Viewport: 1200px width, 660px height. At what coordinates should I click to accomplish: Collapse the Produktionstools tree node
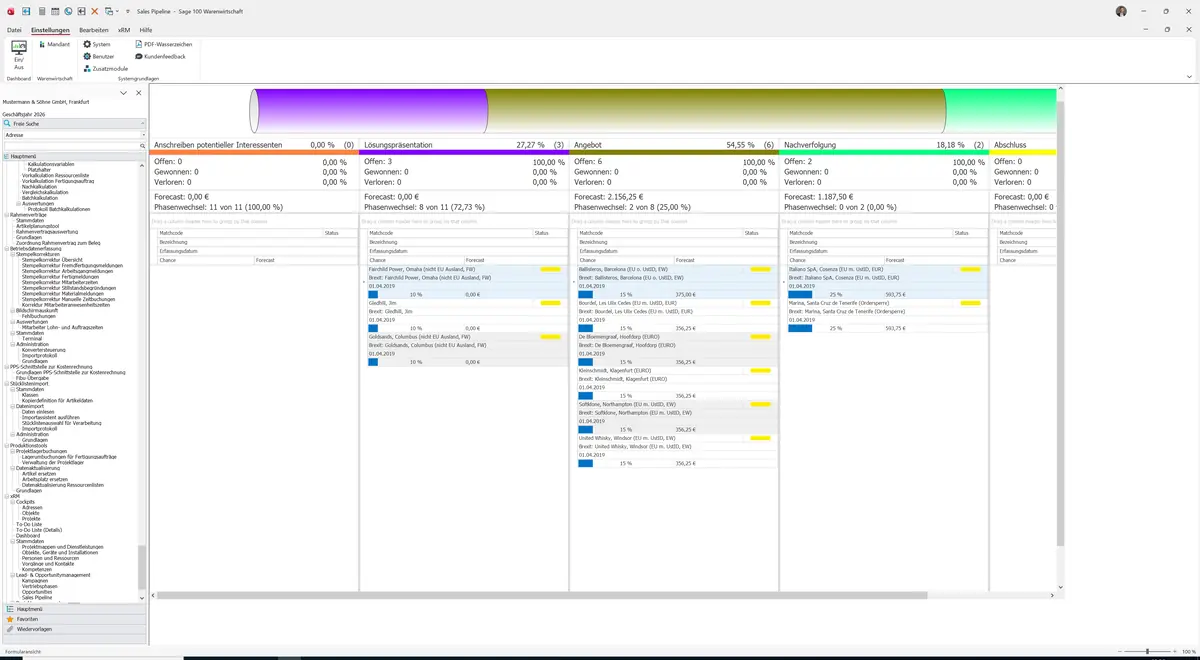point(6,446)
